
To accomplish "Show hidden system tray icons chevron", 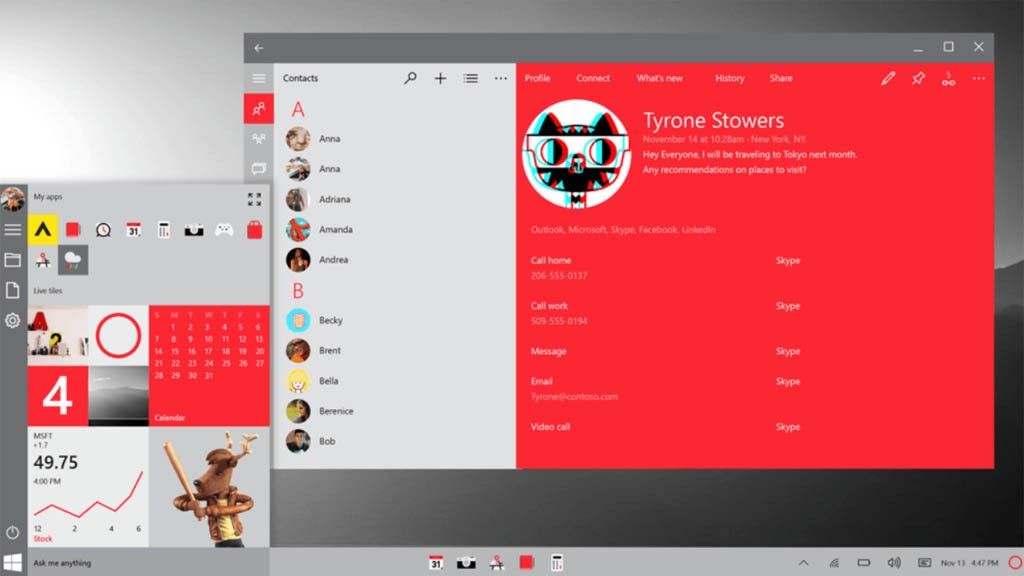I will click(803, 563).
